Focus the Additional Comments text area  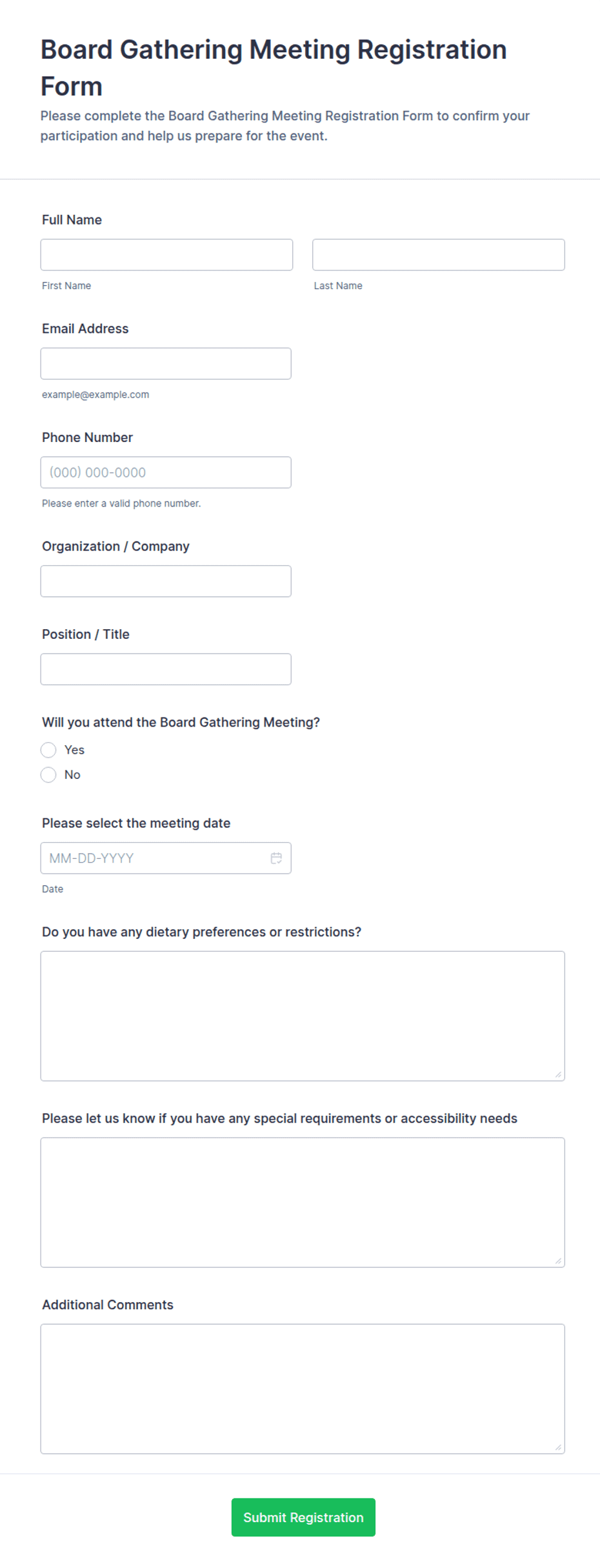(x=303, y=1389)
